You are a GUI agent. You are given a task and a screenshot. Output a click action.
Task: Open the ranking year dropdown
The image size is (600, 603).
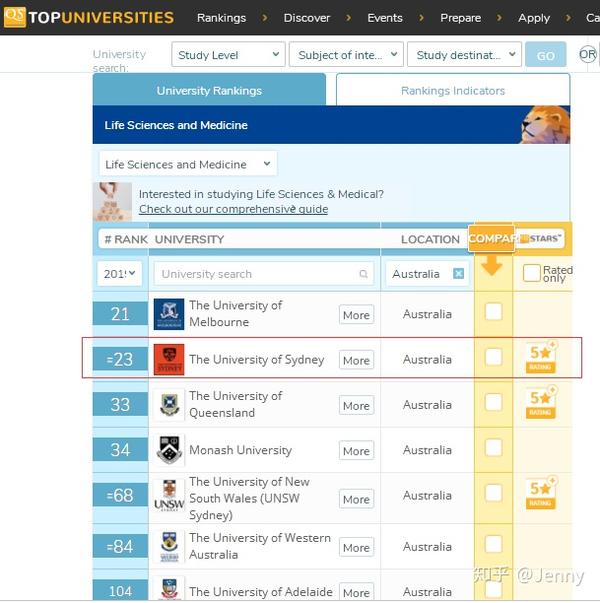(x=120, y=273)
